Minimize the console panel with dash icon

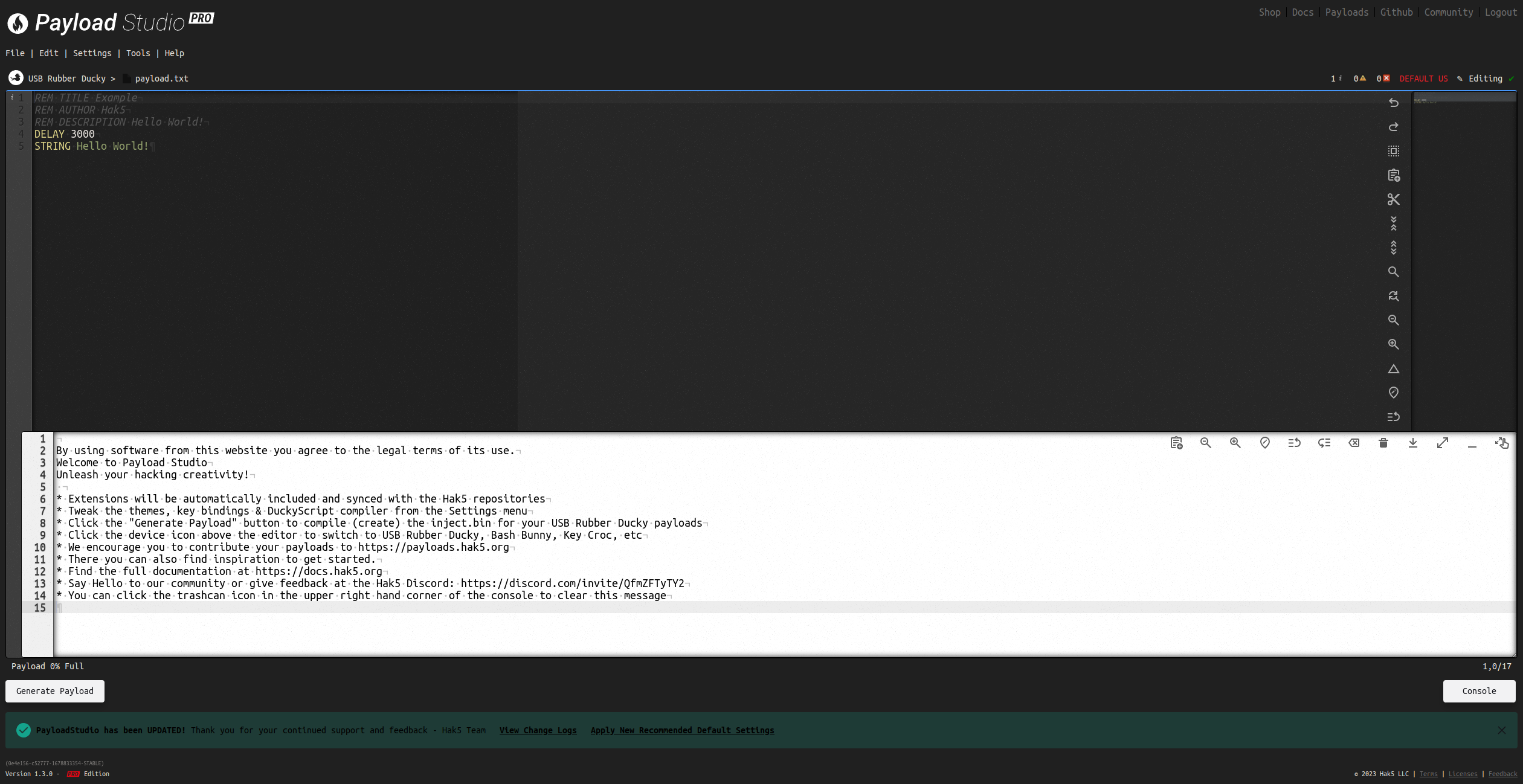(x=1472, y=446)
